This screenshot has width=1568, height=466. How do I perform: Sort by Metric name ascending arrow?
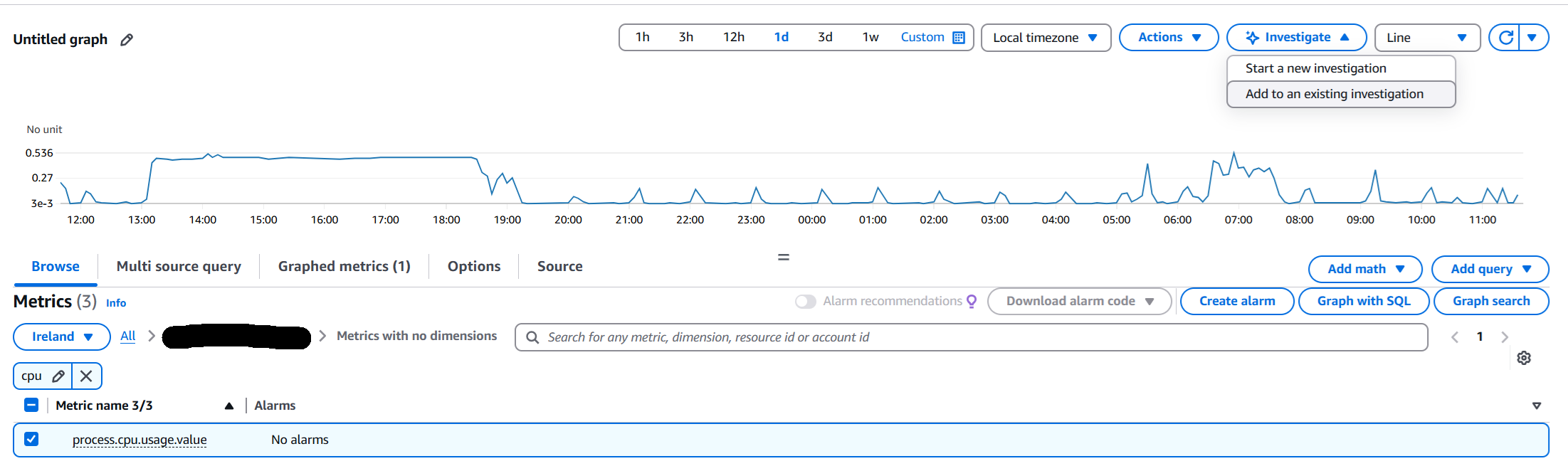[x=229, y=406]
